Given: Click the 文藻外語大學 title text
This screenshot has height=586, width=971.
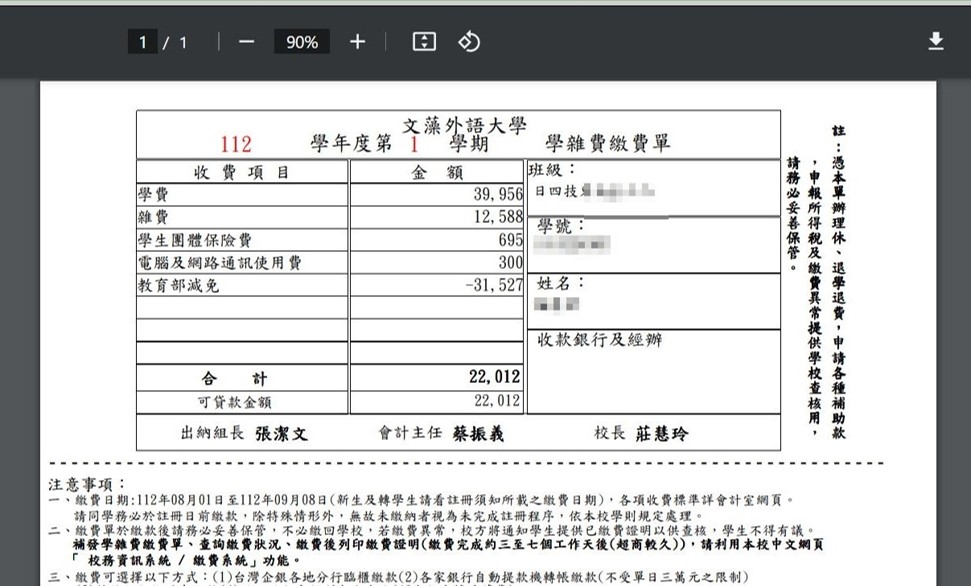Looking at the screenshot, I should coord(464,126).
